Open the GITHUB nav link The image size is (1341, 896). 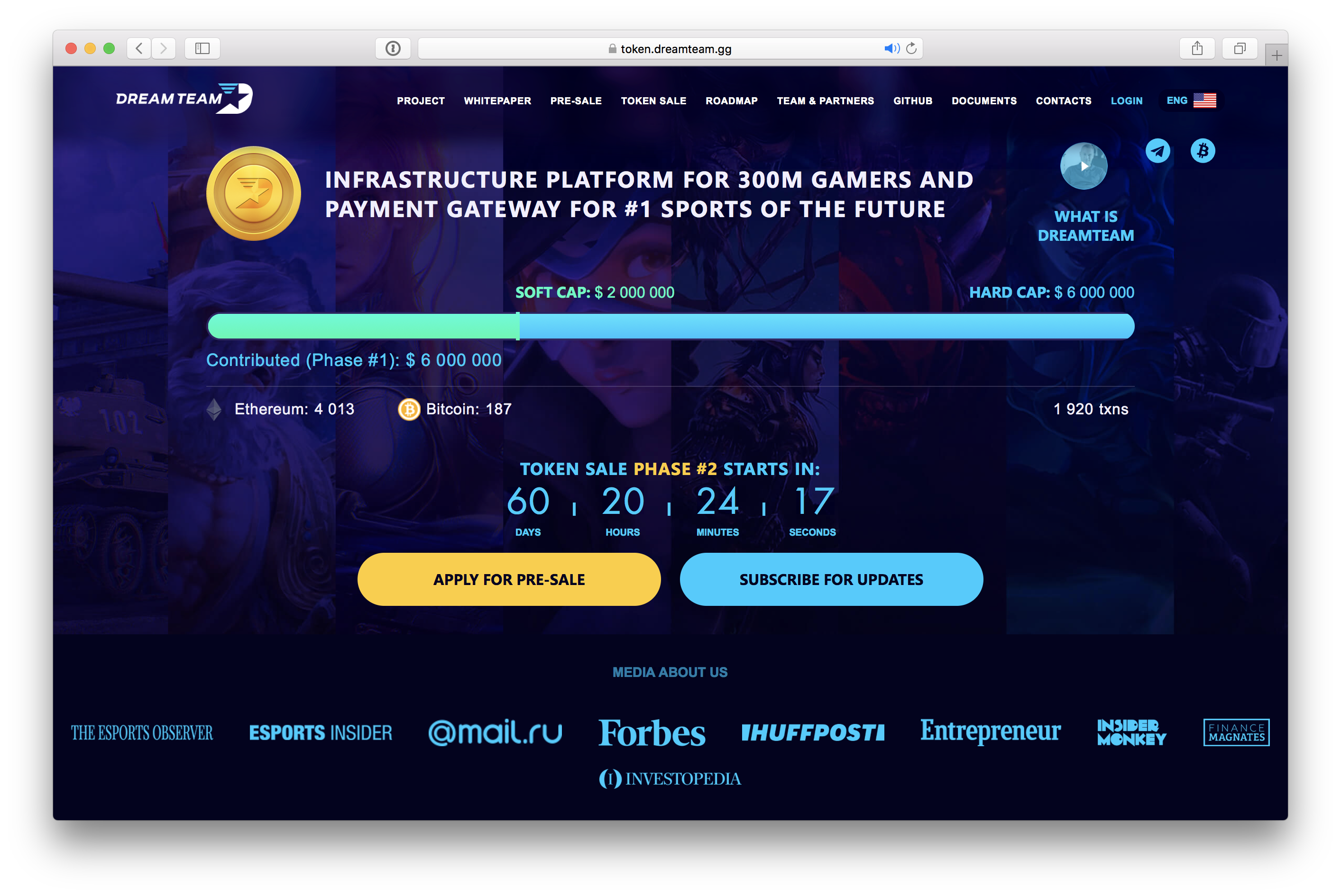point(912,101)
